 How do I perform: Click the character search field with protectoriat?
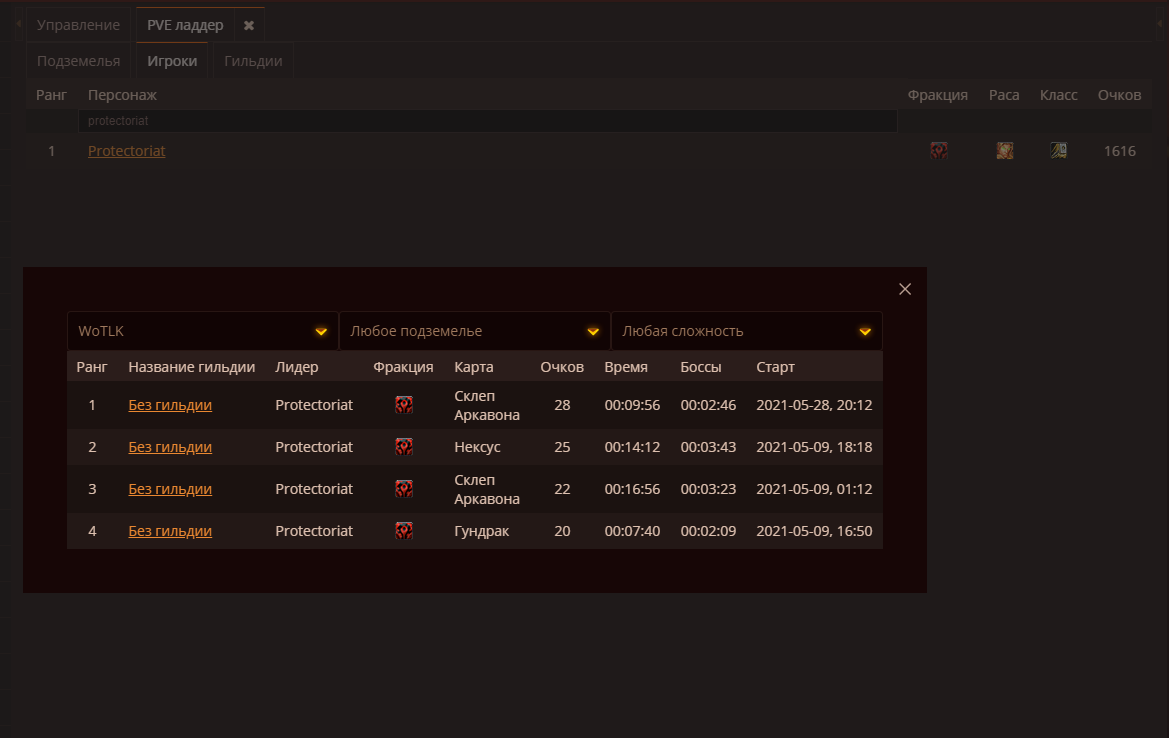tap(488, 121)
